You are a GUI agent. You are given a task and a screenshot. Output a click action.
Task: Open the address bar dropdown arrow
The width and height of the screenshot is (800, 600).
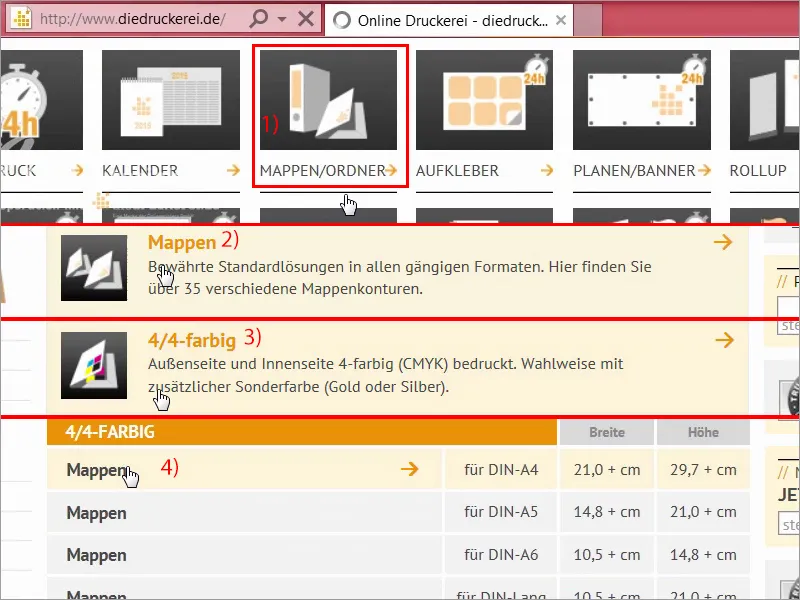tap(282, 19)
